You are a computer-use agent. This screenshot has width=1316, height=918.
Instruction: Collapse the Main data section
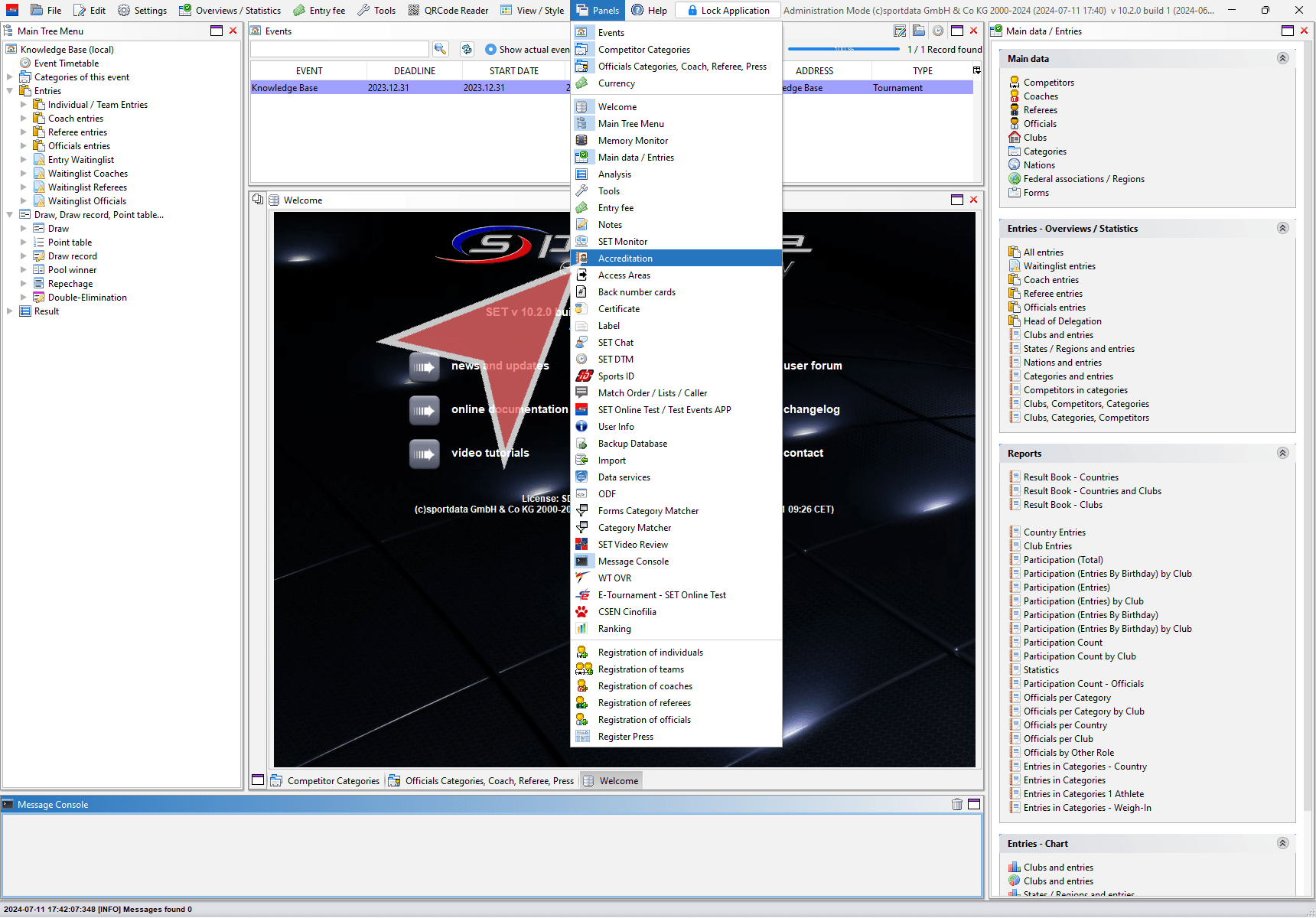pos(1283,59)
